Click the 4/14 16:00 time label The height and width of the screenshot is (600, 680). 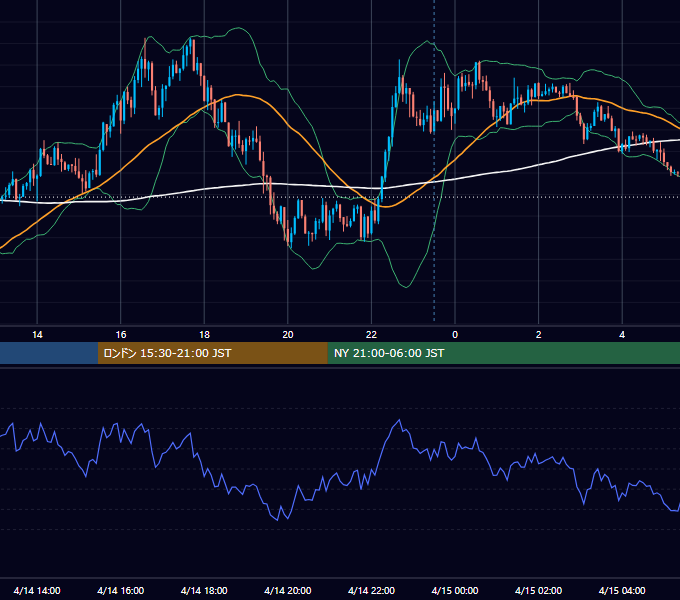click(x=121, y=590)
